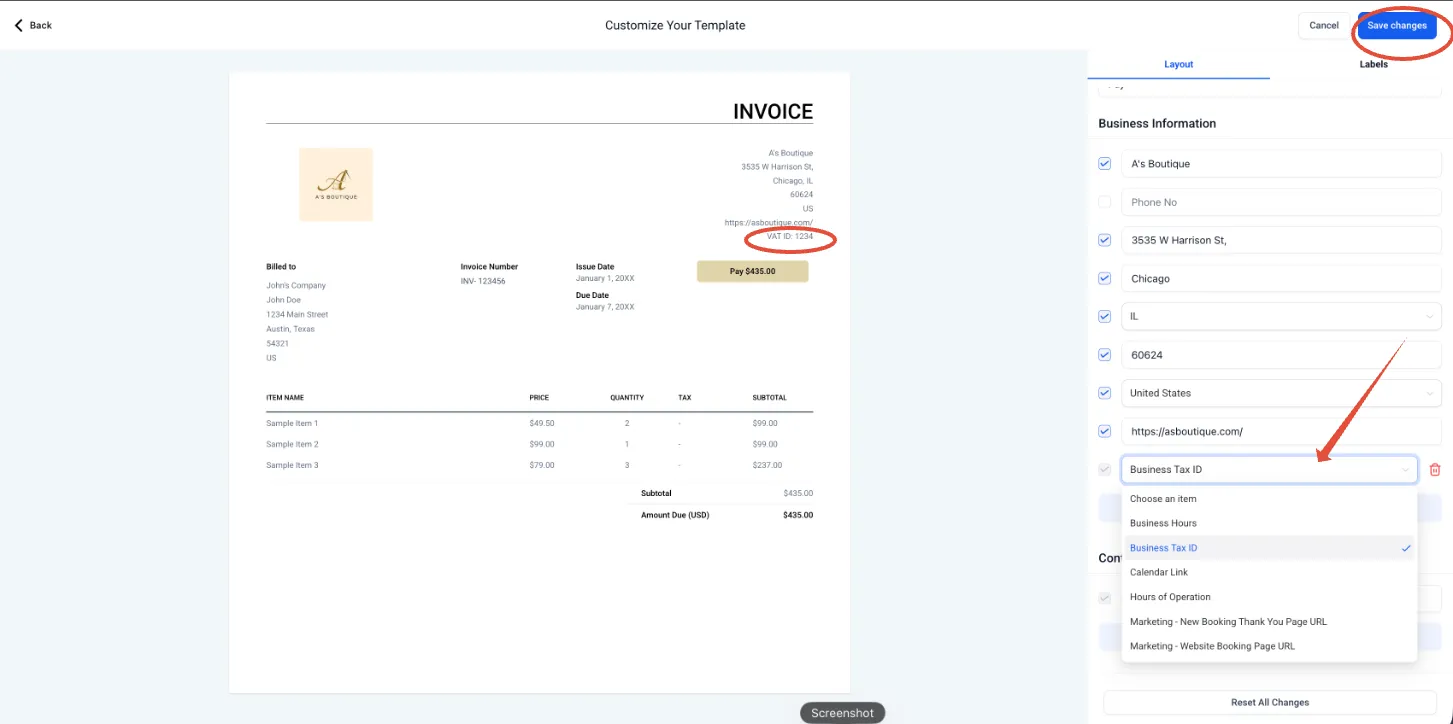
Task: Click the January 1, 20XX issue date
Action: click(x=605, y=279)
